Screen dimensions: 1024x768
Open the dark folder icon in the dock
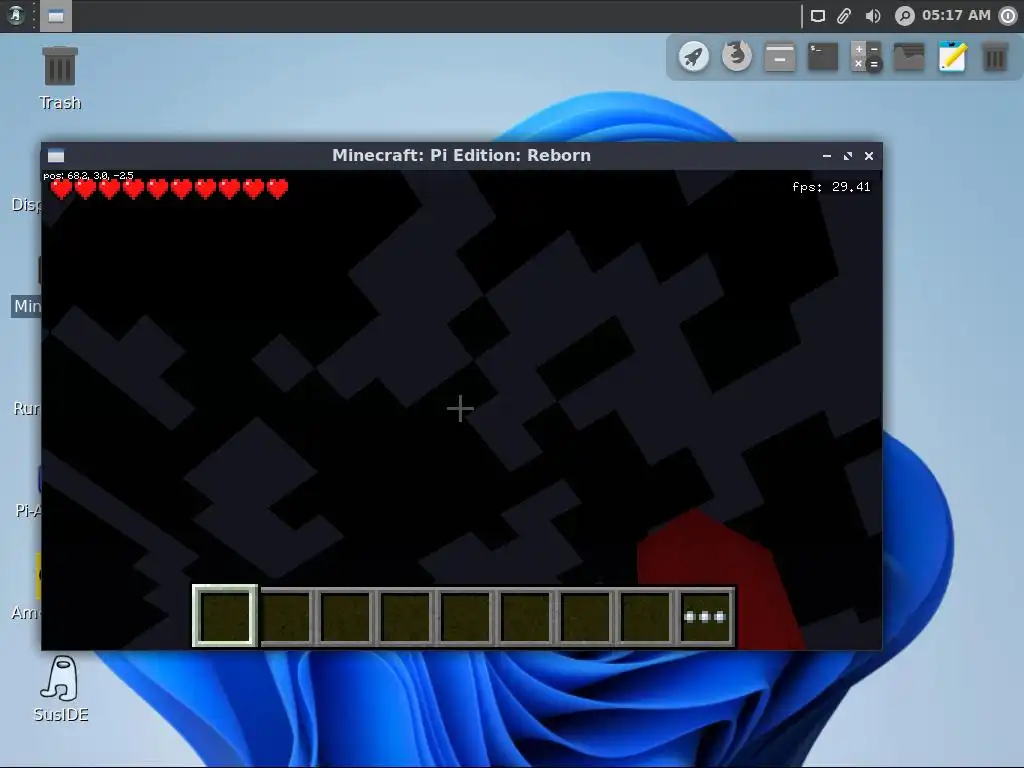(909, 57)
